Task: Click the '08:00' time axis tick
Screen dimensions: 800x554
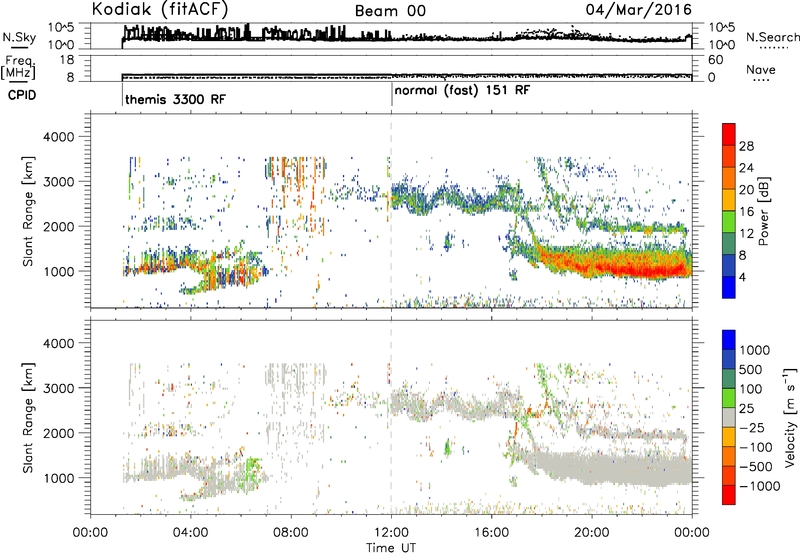Action: click(x=291, y=533)
